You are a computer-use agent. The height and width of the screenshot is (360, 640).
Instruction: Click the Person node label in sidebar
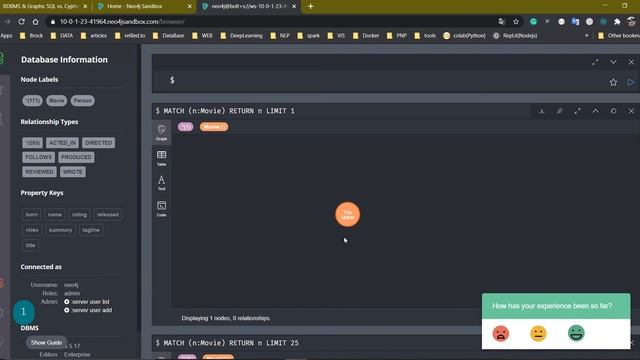tap(82, 100)
